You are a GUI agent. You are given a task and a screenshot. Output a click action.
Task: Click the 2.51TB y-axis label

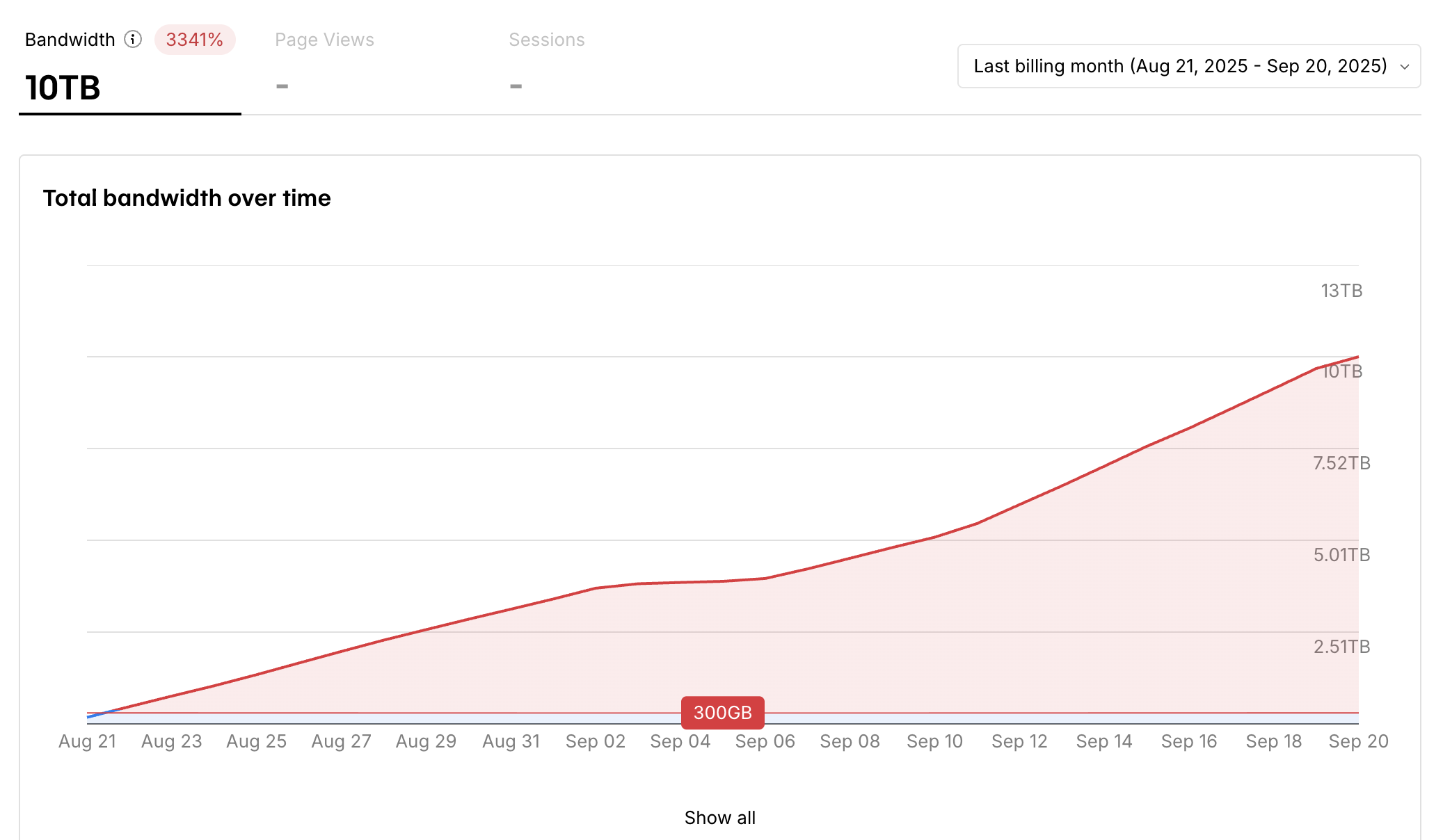tap(1341, 647)
